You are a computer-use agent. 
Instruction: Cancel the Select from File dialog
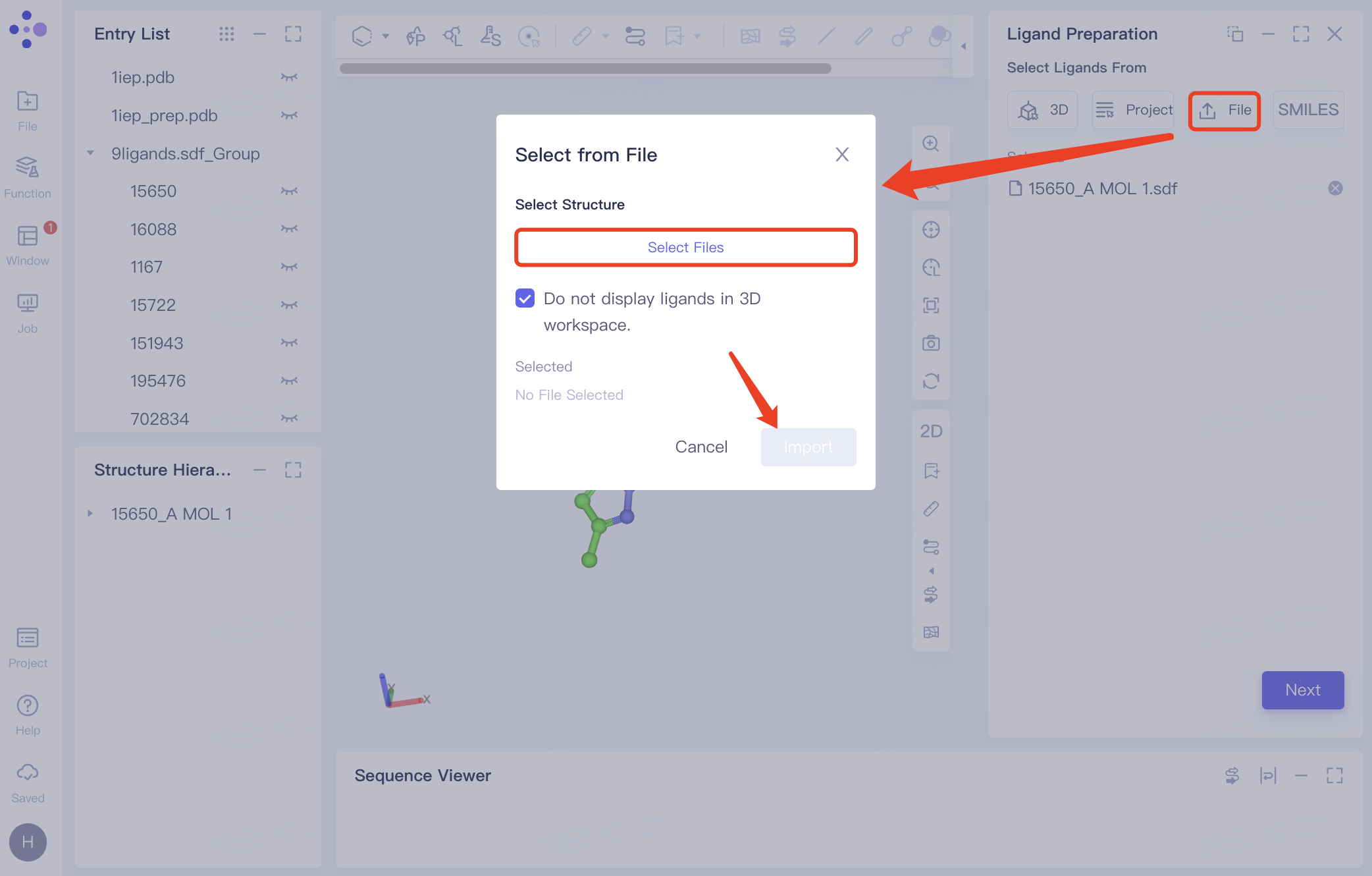701,447
